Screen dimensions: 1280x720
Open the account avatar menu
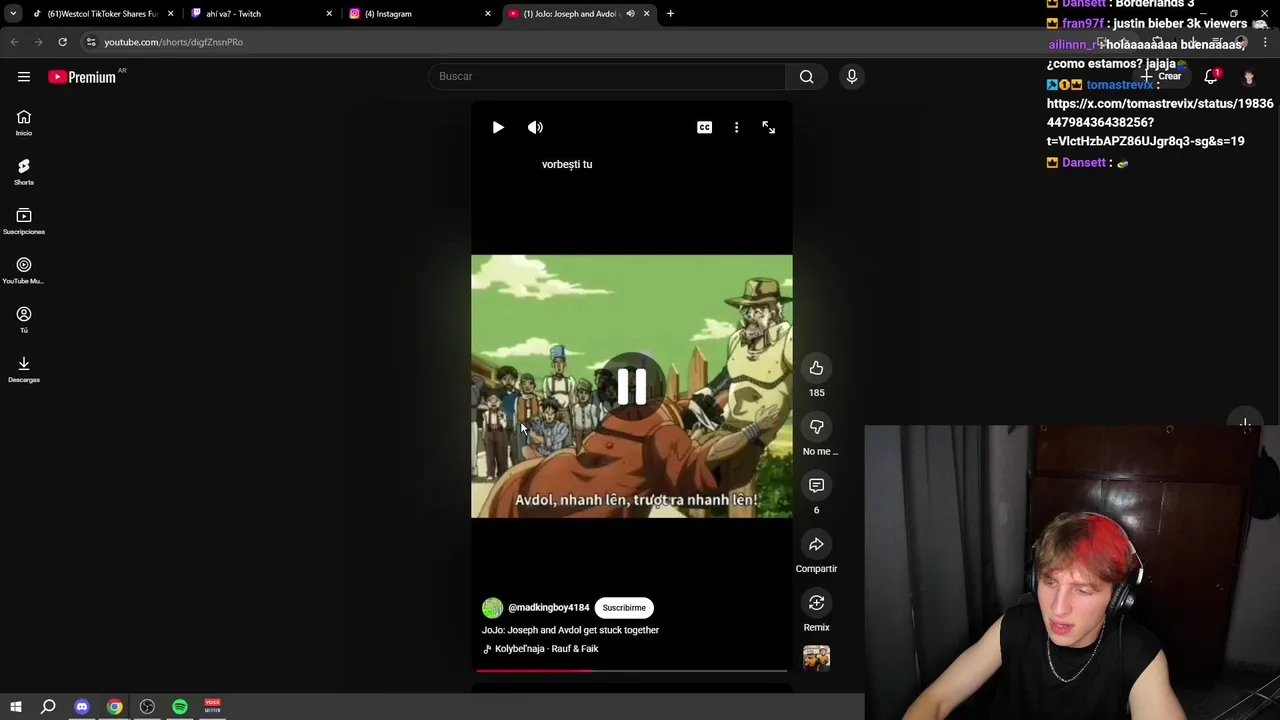[x=1248, y=77]
